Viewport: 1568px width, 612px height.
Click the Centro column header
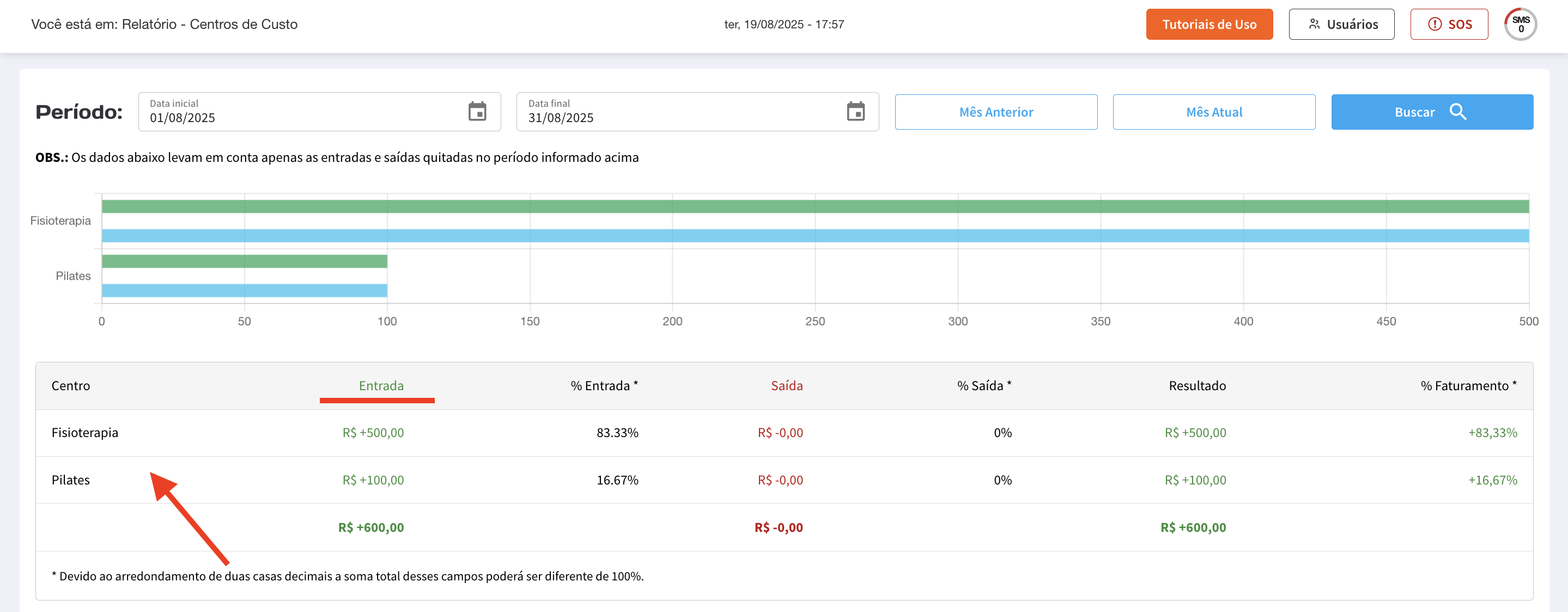71,385
